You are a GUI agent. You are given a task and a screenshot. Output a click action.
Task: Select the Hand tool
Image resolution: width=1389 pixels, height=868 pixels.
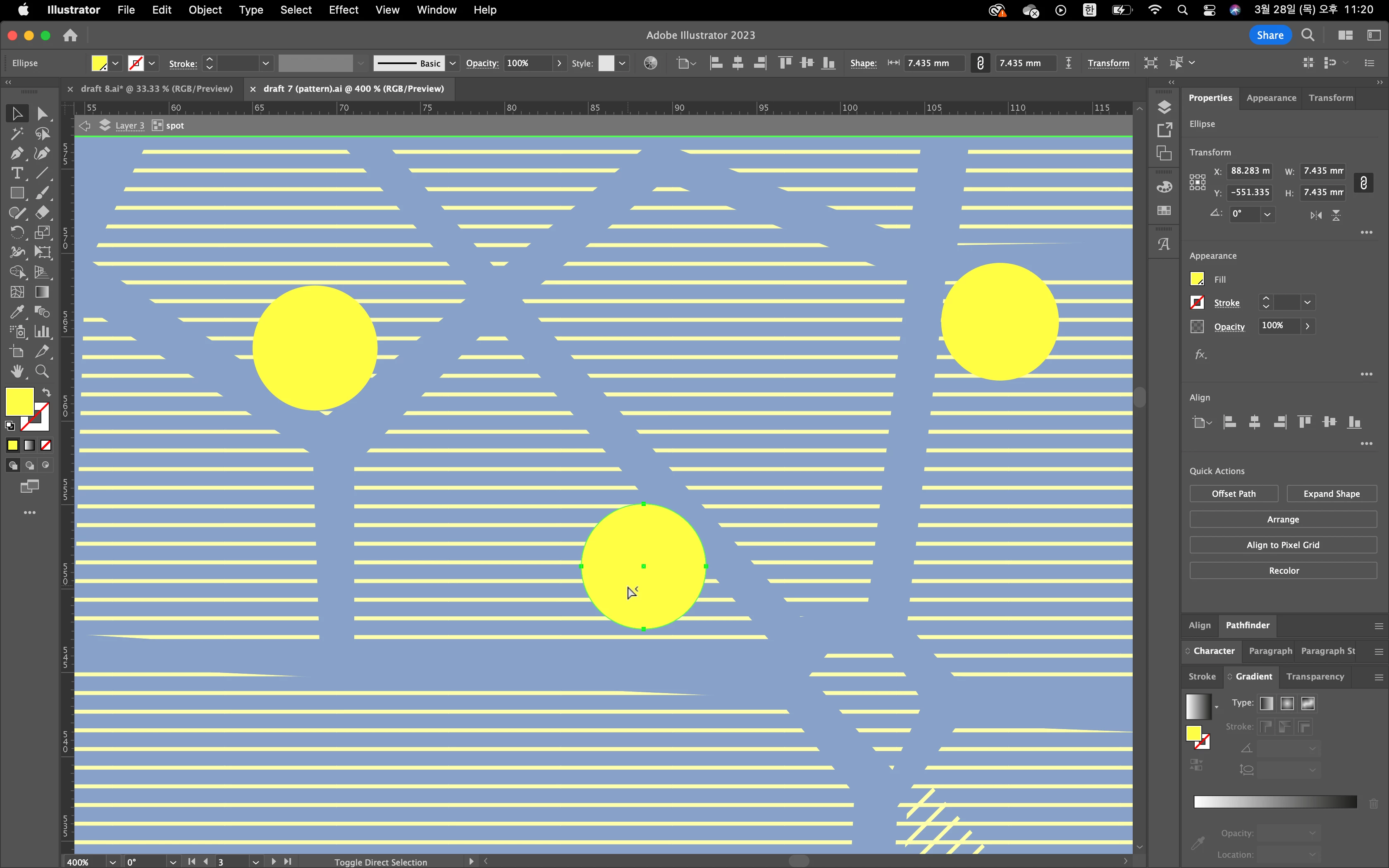tap(17, 372)
